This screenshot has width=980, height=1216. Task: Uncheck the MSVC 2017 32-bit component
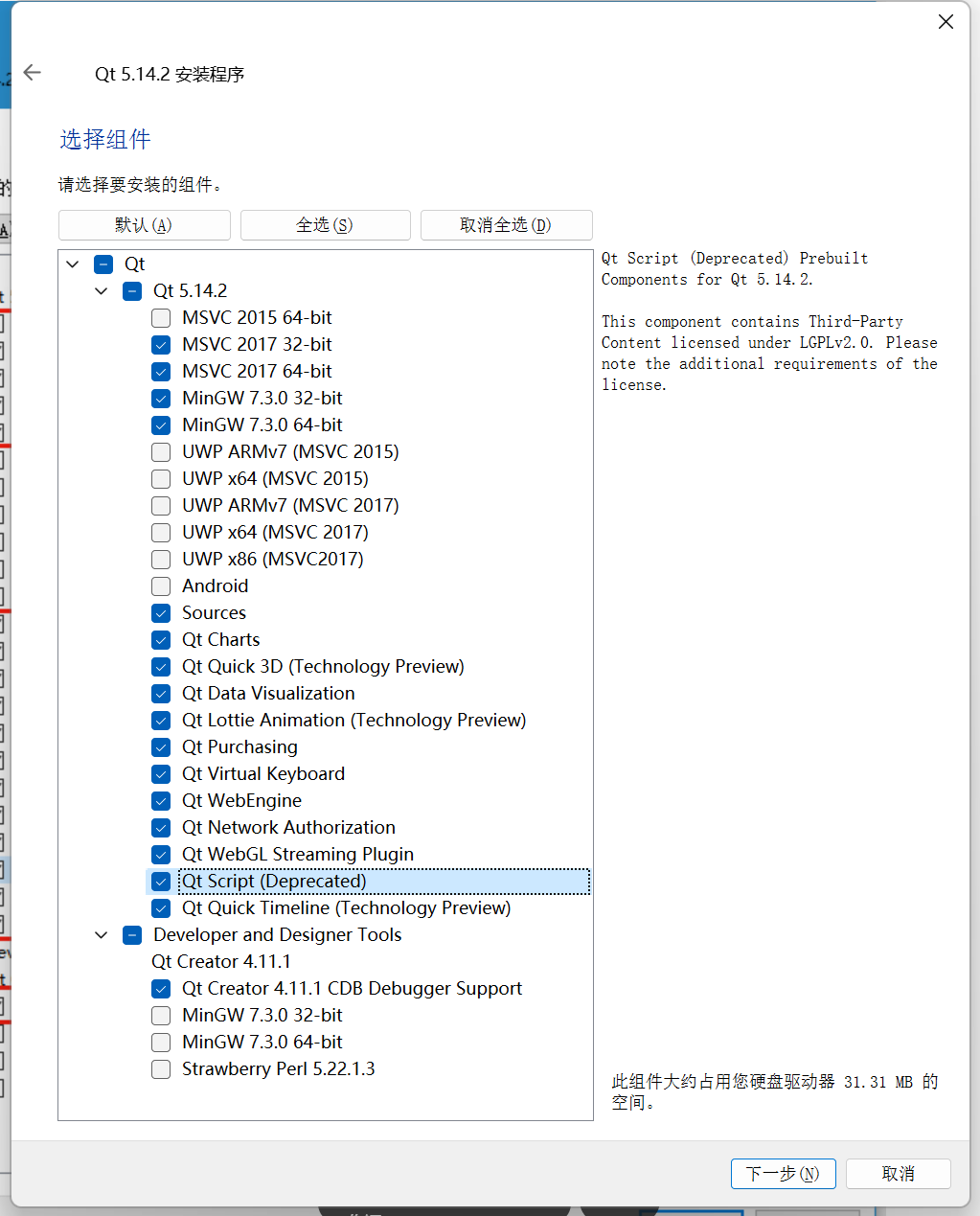pos(161,344)
